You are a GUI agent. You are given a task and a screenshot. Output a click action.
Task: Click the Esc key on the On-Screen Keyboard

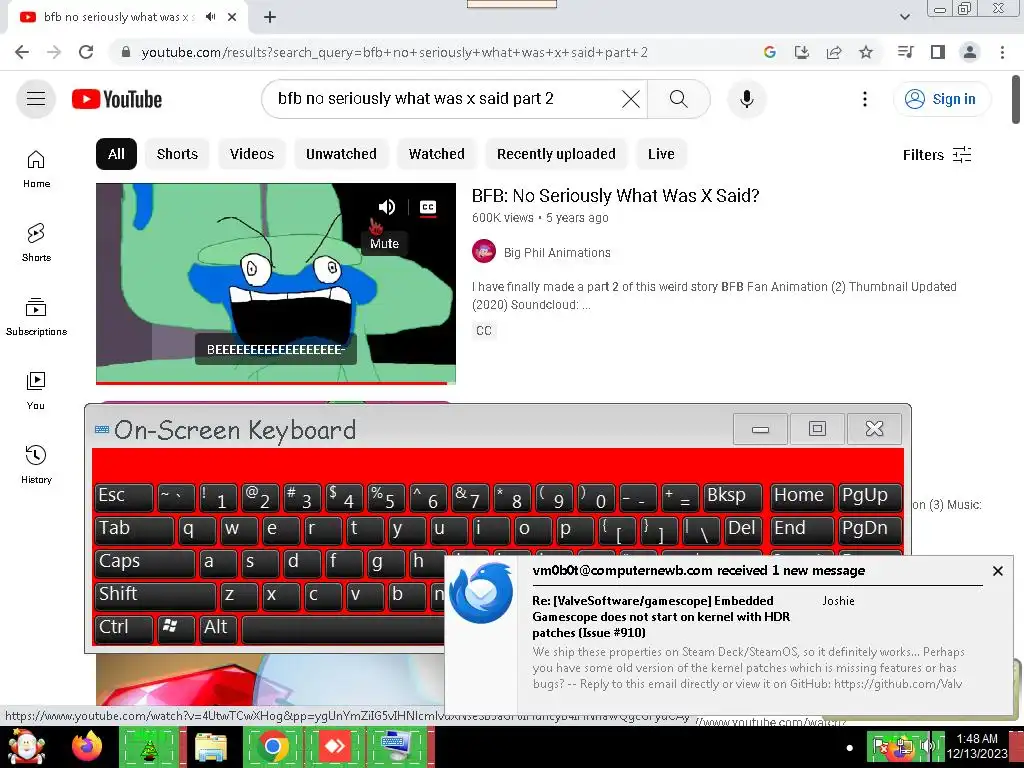coord(123,497)
